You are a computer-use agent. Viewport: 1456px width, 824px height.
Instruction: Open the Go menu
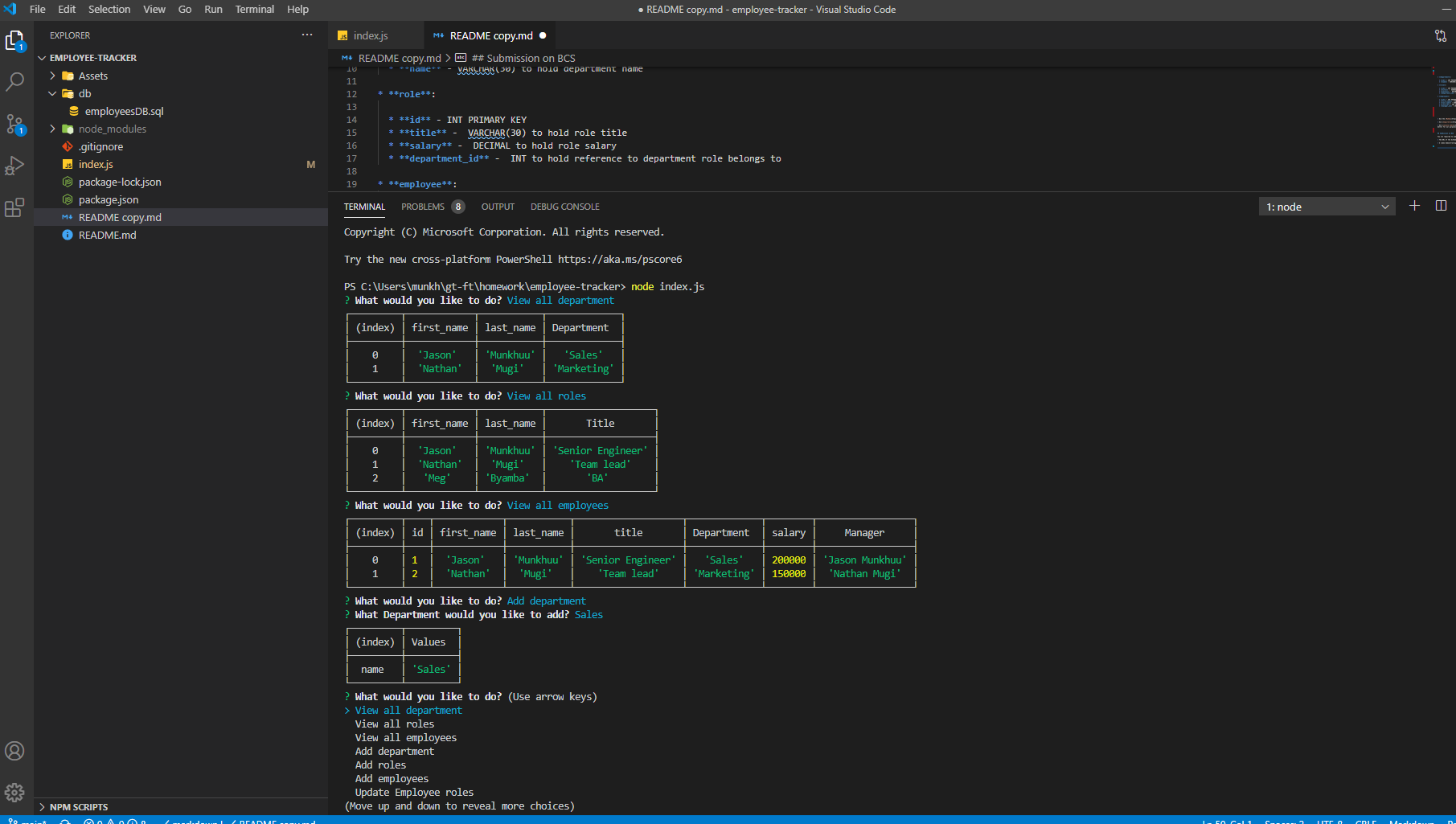pyautogui.click(x=185, y=9)
